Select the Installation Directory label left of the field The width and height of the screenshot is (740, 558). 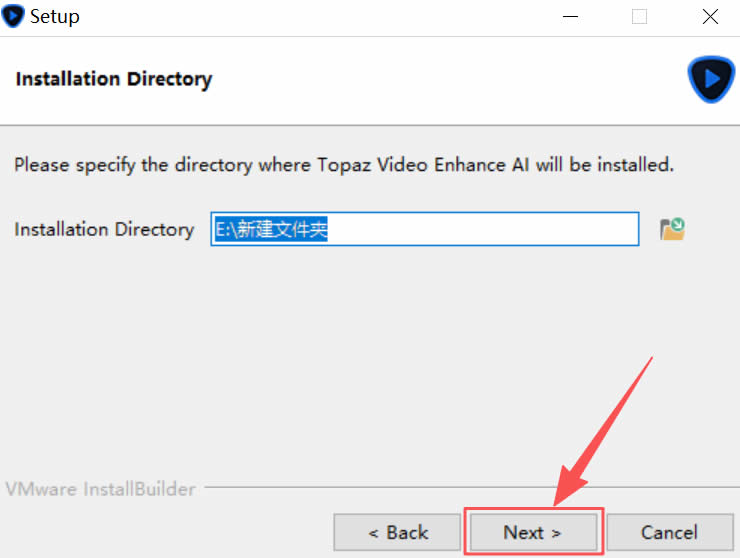(x=104, y=229)
